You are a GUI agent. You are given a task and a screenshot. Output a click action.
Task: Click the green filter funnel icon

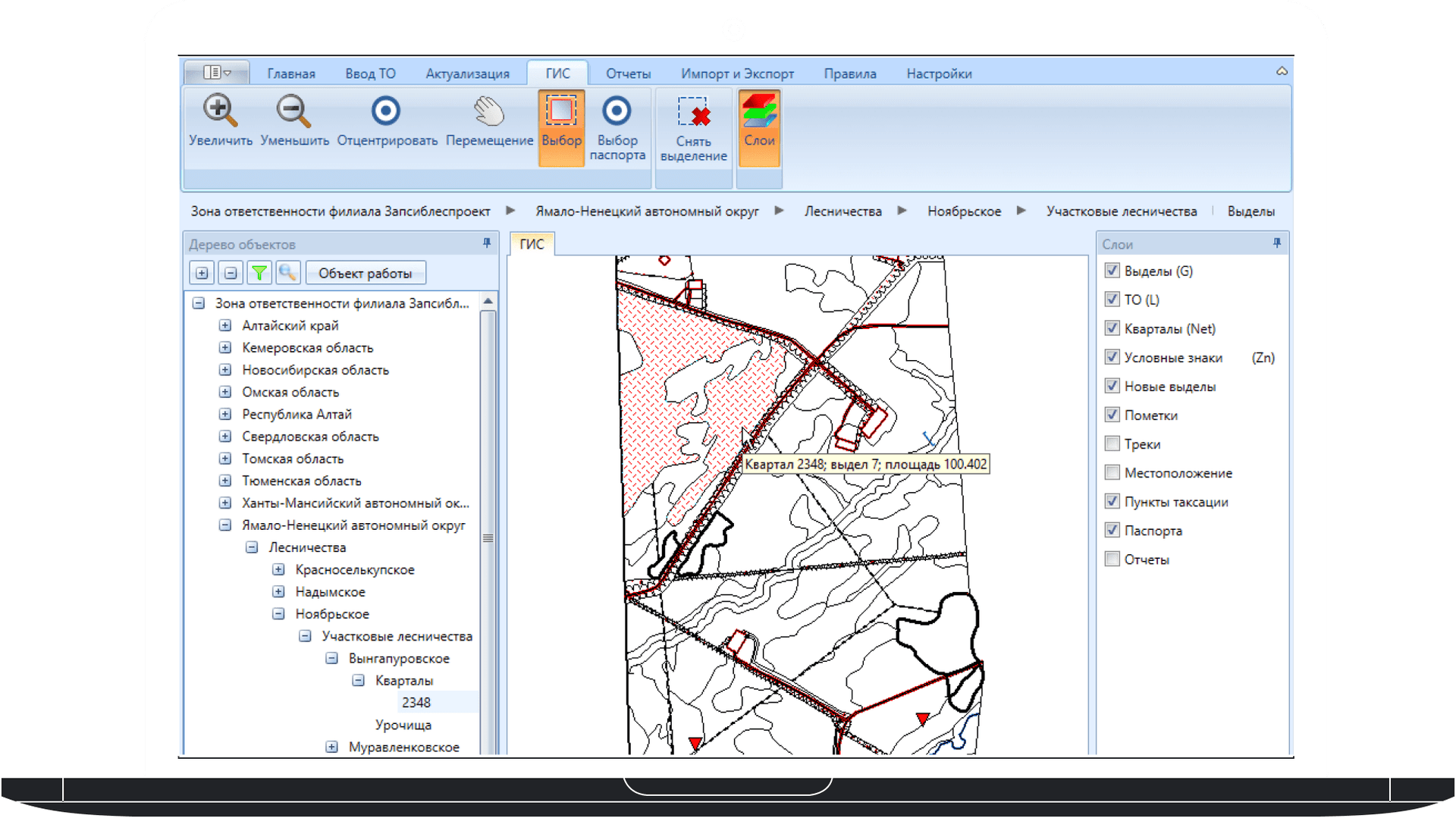259,273
